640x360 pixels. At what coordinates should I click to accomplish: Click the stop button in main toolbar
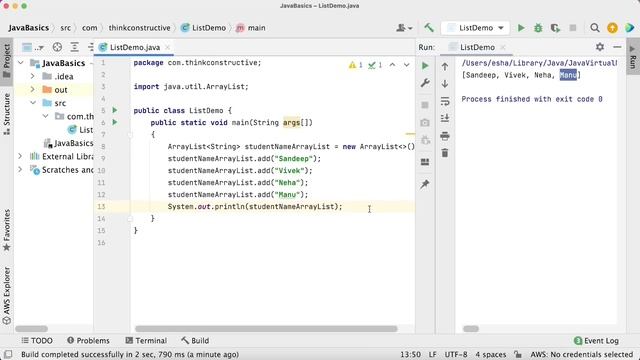(573, 28)
